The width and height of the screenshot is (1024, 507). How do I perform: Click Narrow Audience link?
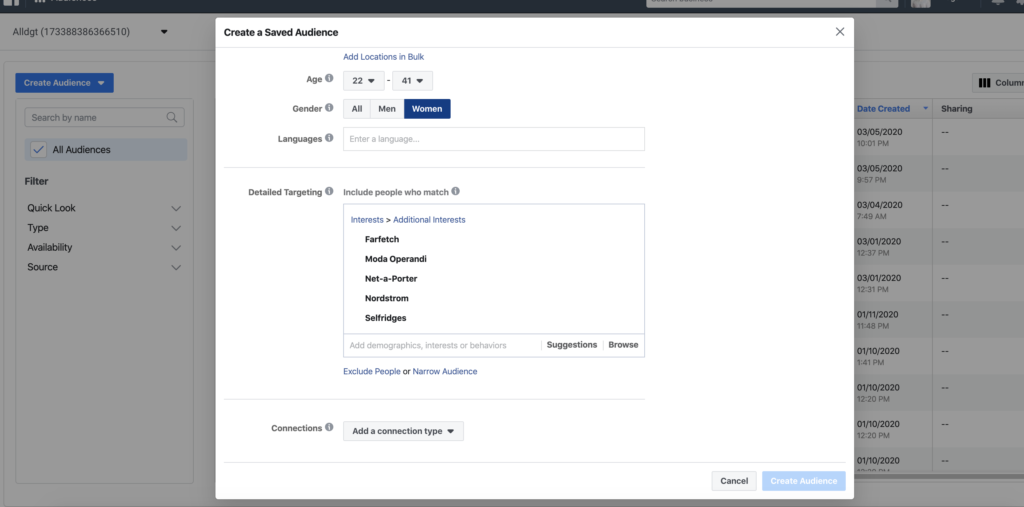(x=445, y=371)
